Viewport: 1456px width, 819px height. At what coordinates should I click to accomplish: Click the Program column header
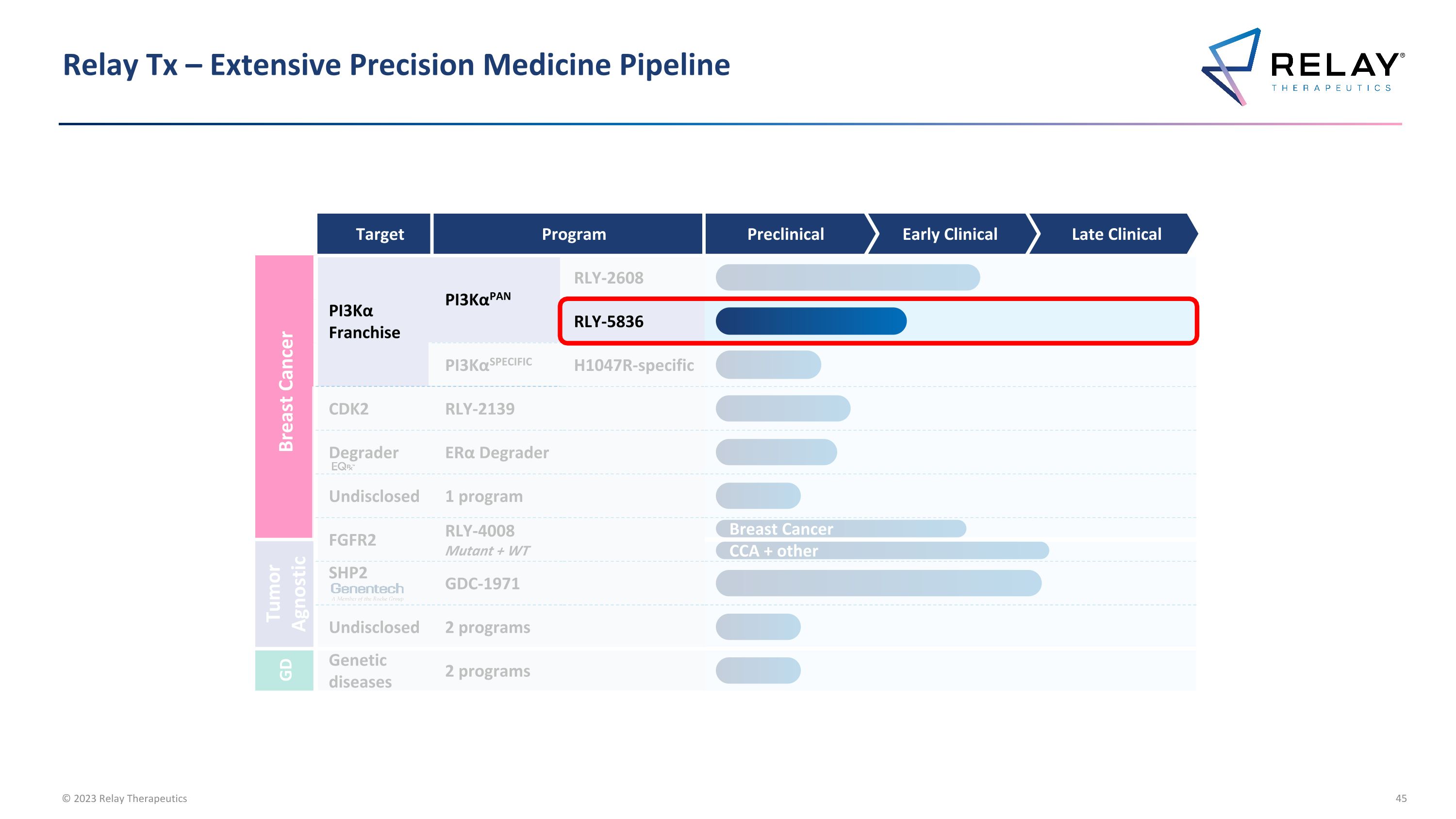tap(573, 234)
